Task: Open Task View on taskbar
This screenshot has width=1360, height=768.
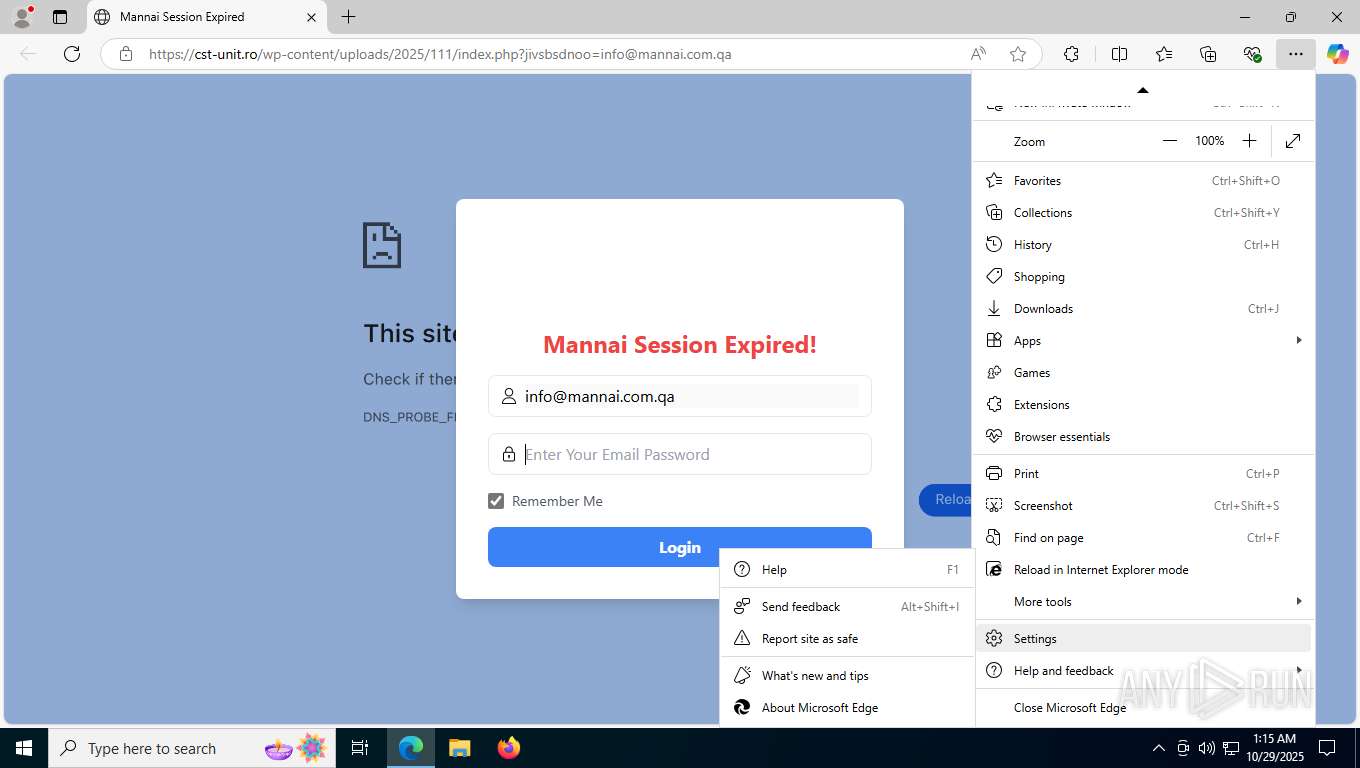Action: [x=360, y=748]
